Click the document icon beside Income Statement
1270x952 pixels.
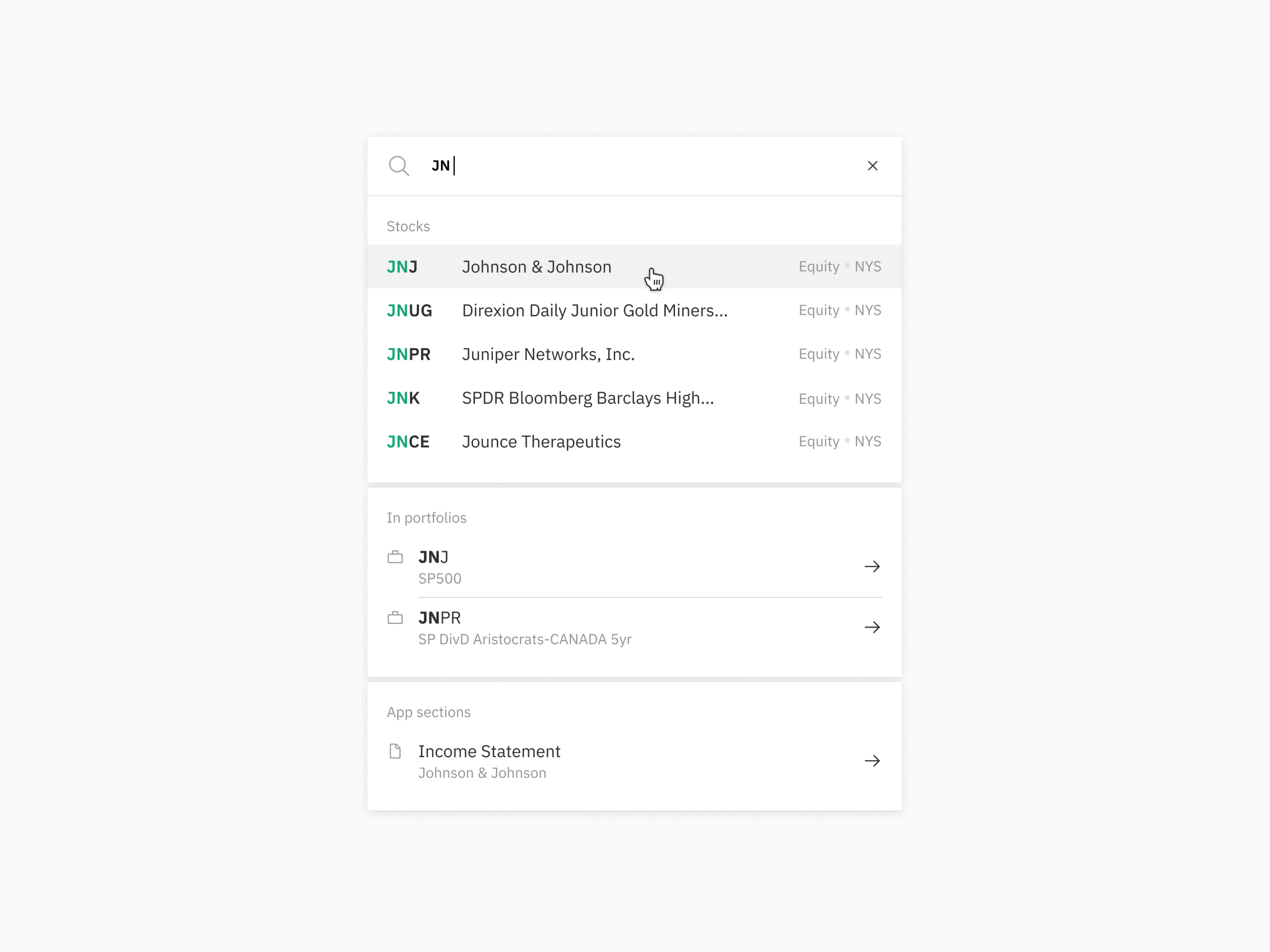tap(395, 751)
